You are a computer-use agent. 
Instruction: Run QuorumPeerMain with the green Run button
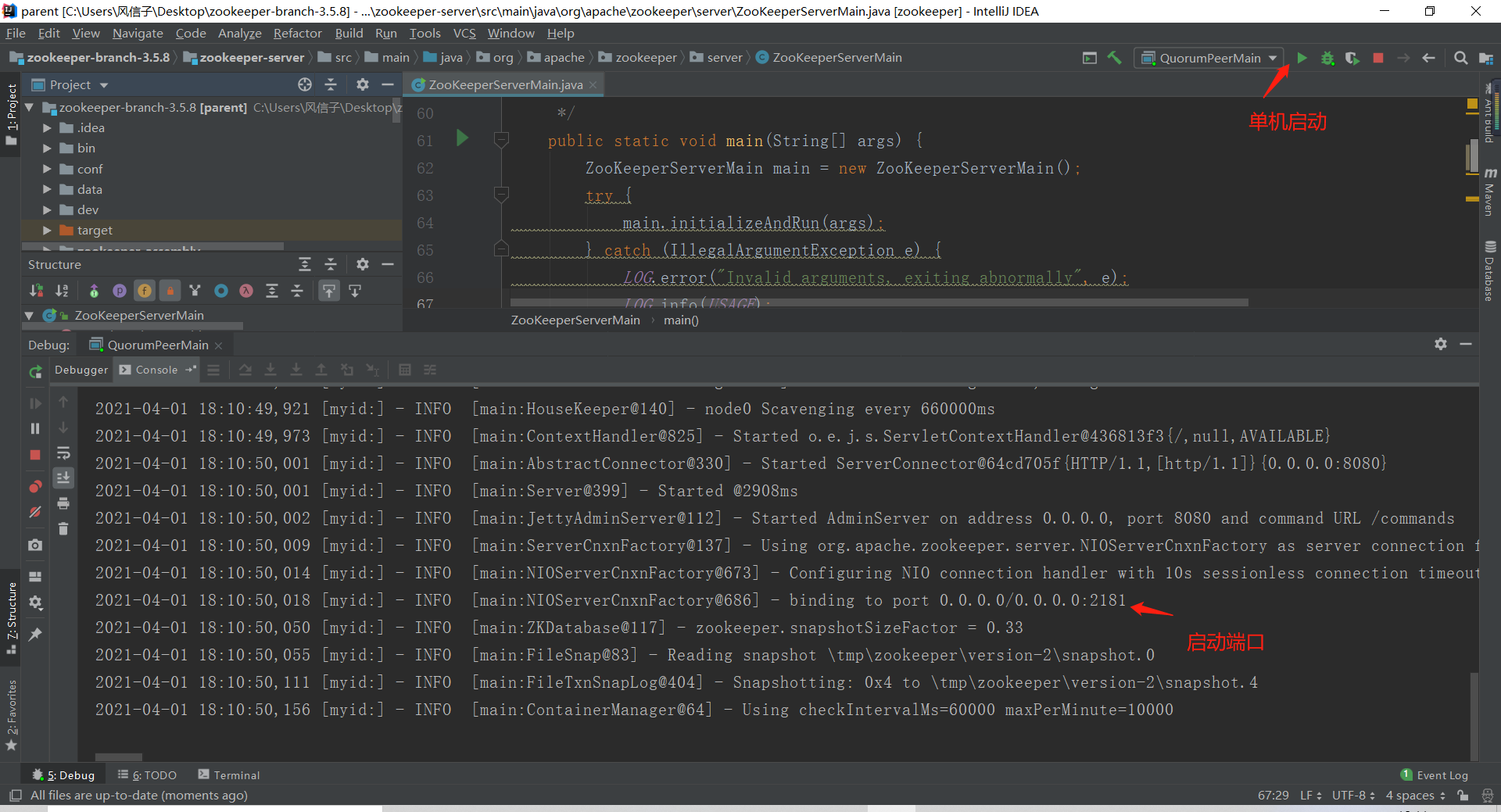(x=1302, y=58)
